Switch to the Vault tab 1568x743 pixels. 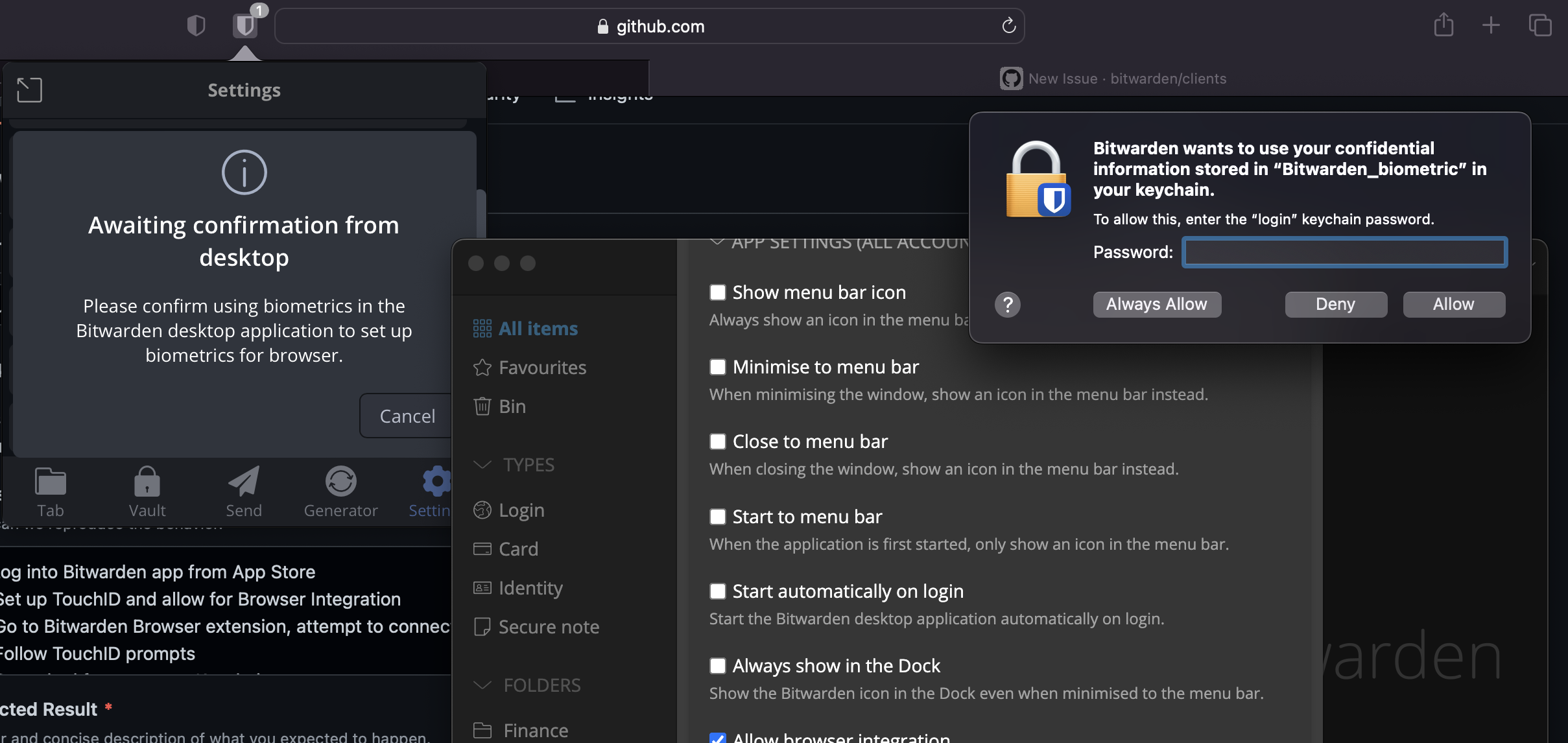(147, 491)
